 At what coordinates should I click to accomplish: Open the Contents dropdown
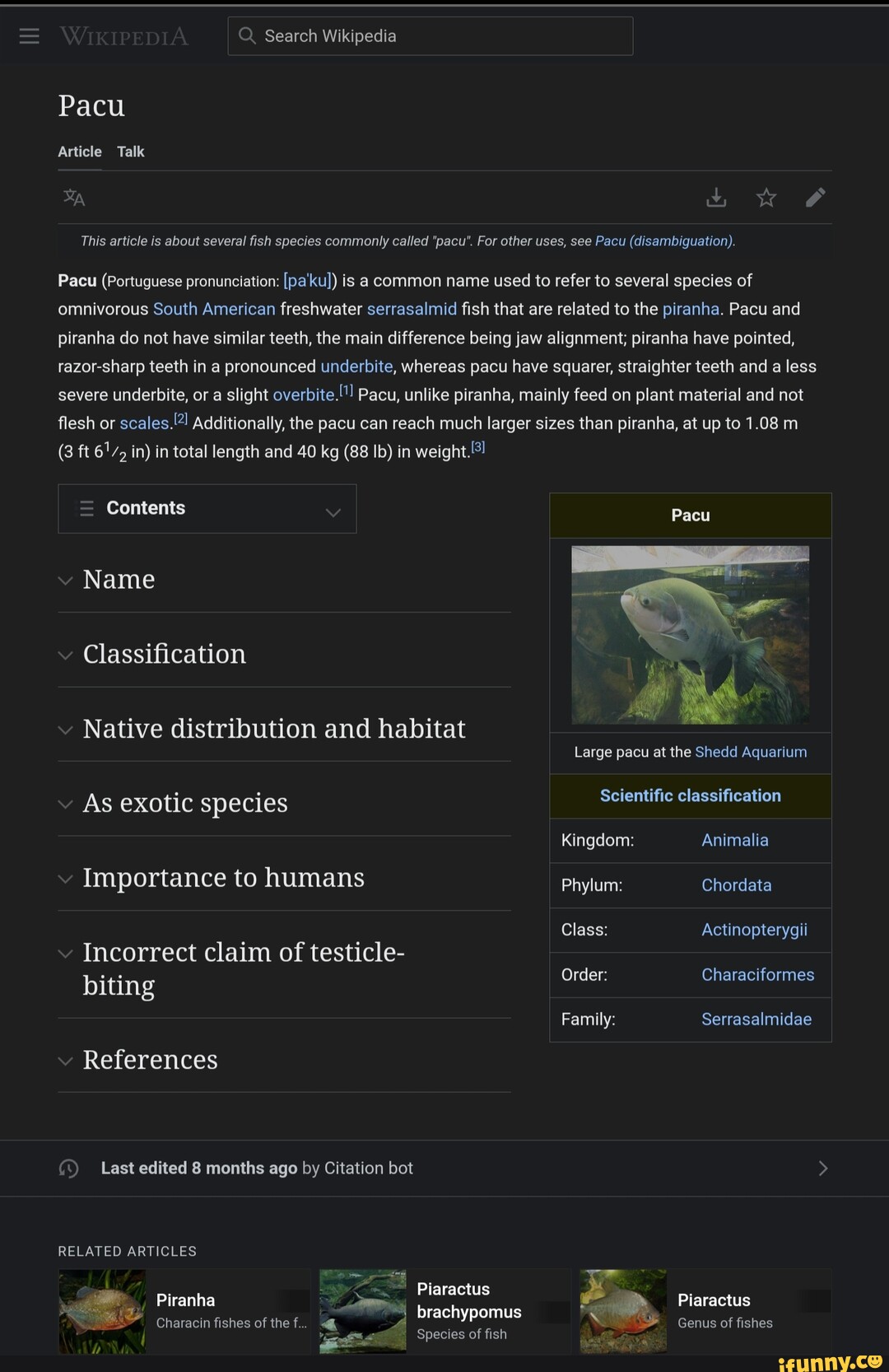207,509
